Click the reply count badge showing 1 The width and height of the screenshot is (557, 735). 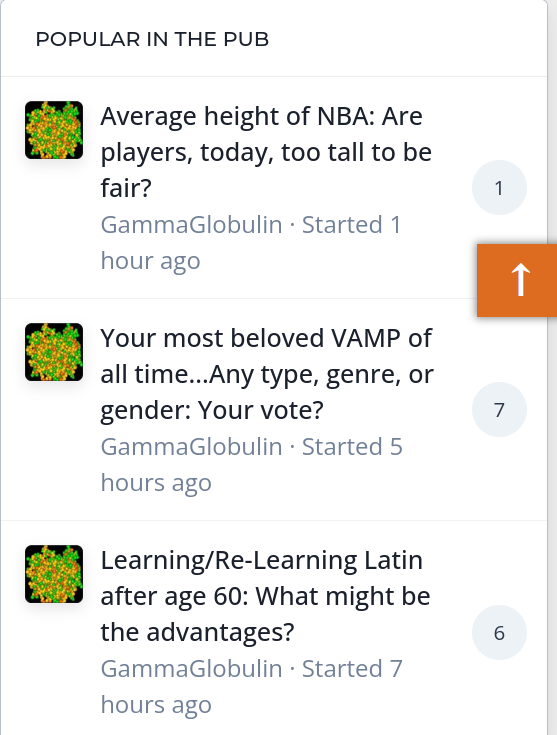coord(499,188)
